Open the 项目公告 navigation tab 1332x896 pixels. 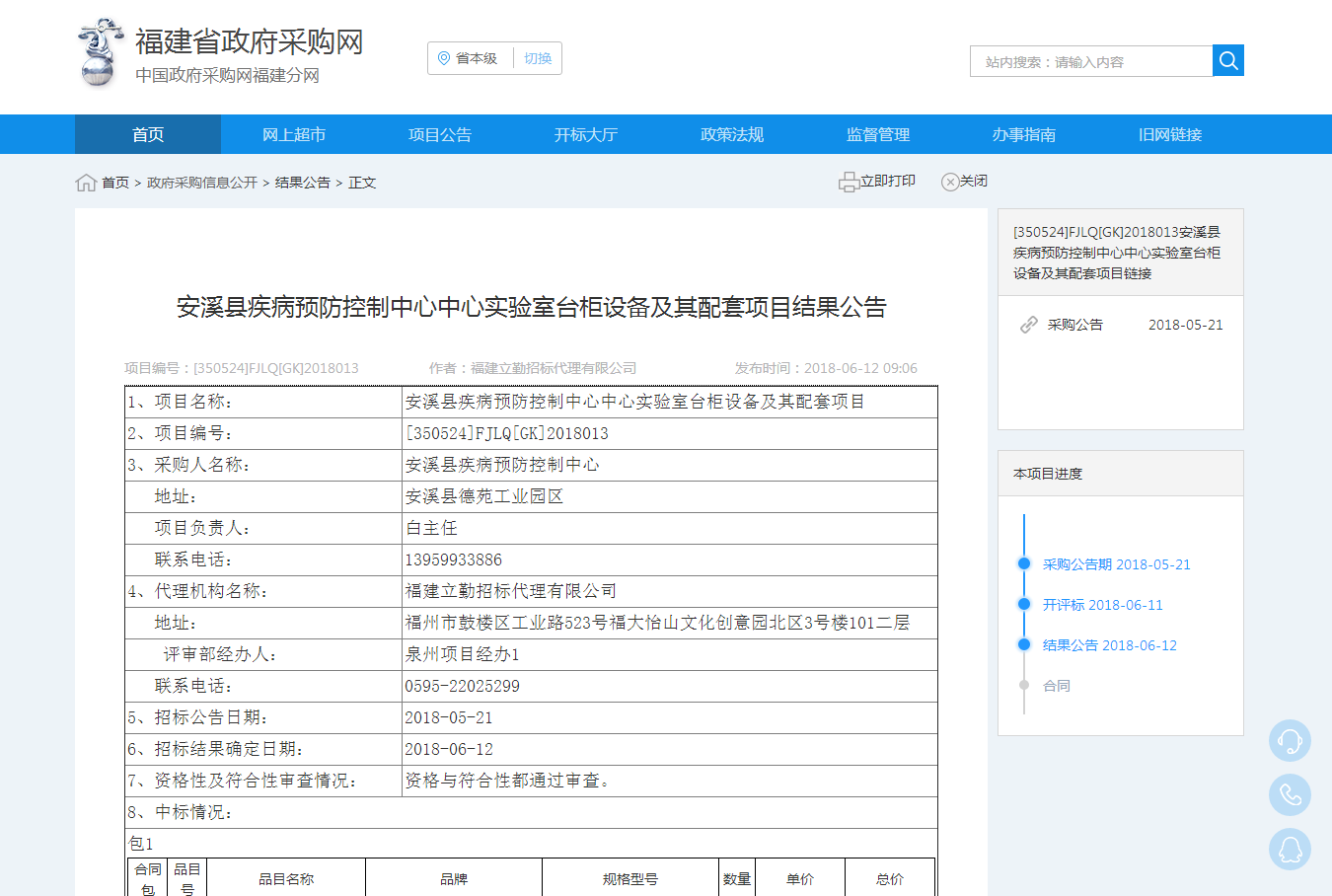pos(440,134)
